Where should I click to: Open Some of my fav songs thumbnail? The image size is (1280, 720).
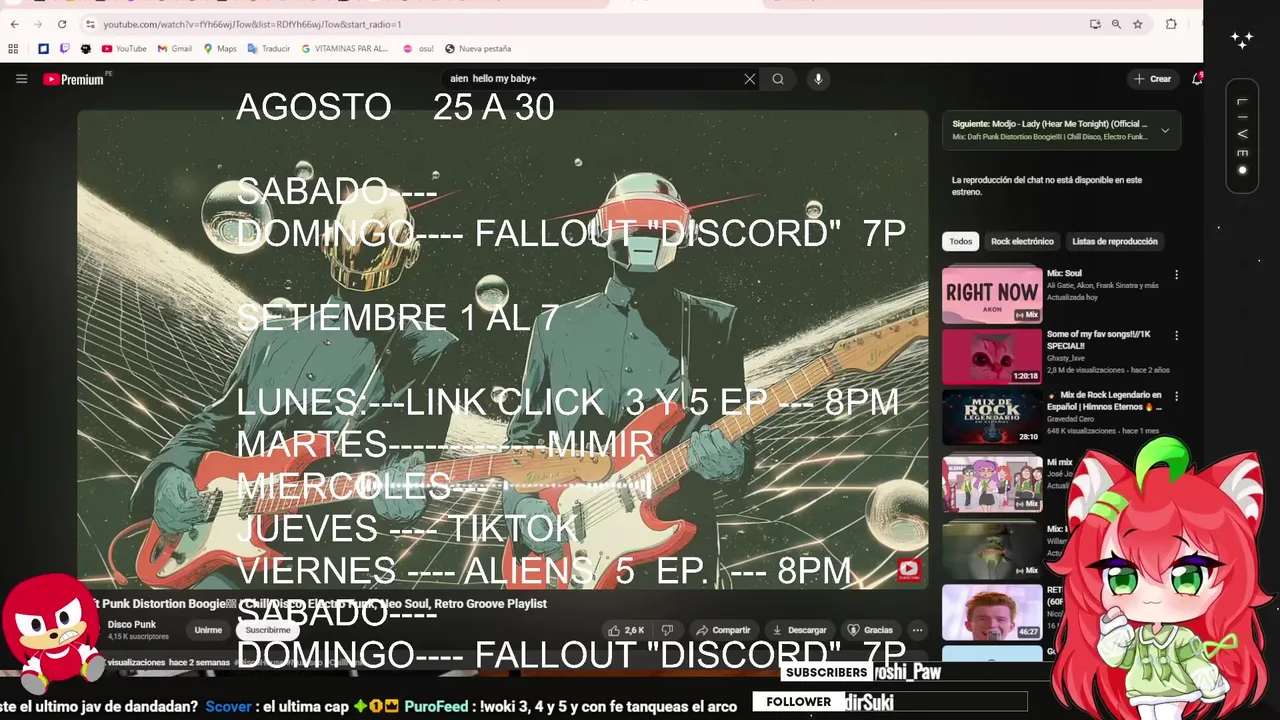(x=992, y=356)
